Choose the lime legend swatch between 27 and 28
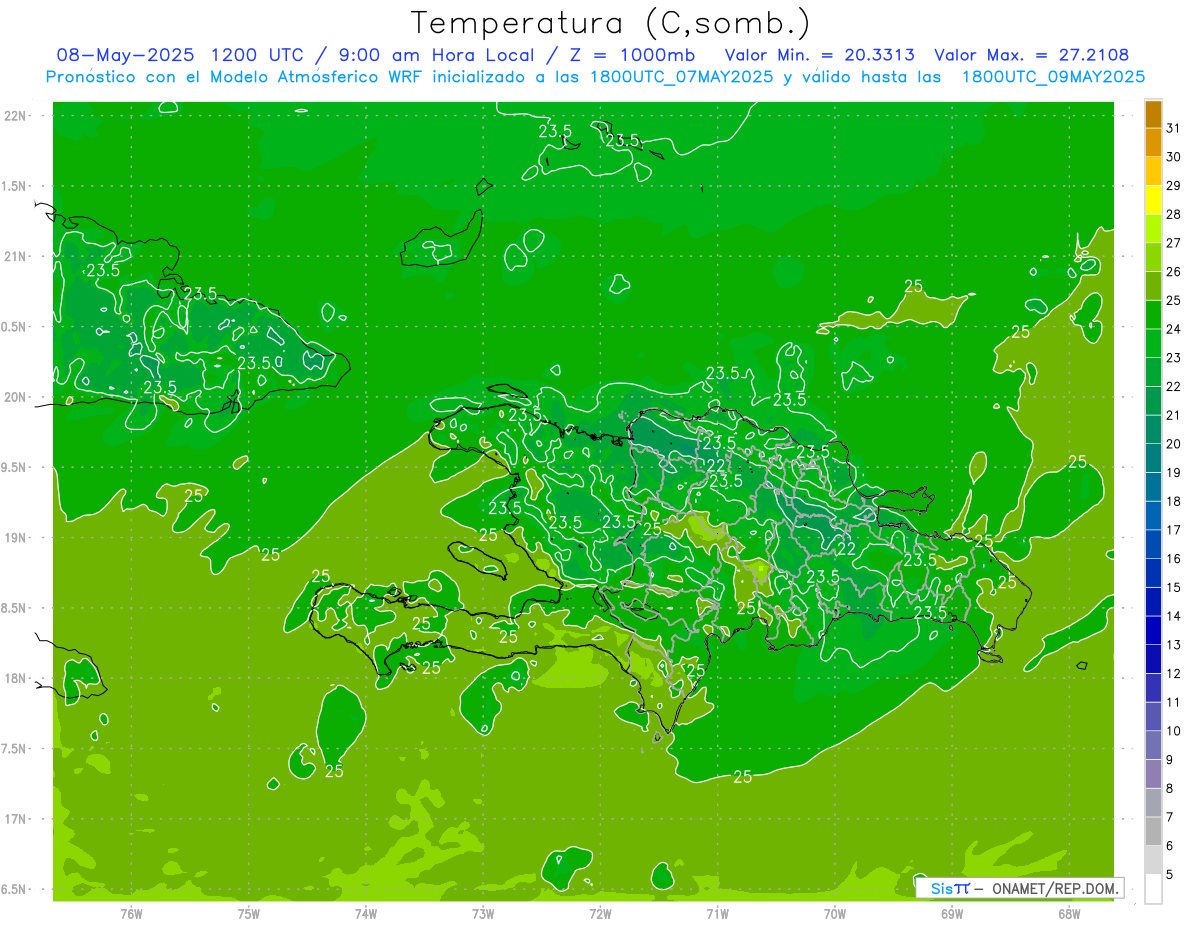The height and width of the screenshot is (927, 1200). 1153,228
